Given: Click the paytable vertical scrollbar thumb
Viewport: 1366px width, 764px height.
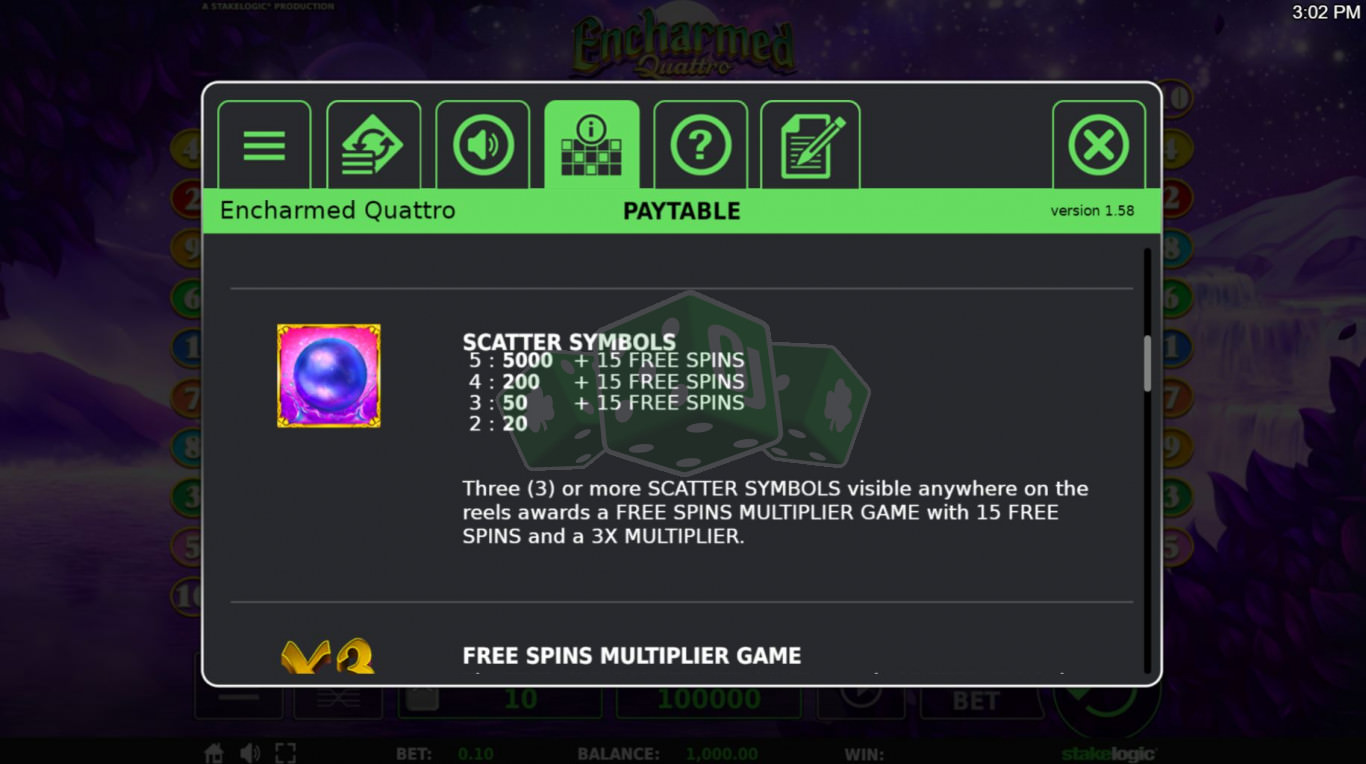Looking at the screenshot, I should pyautogui.click(x=1147, y=364).
